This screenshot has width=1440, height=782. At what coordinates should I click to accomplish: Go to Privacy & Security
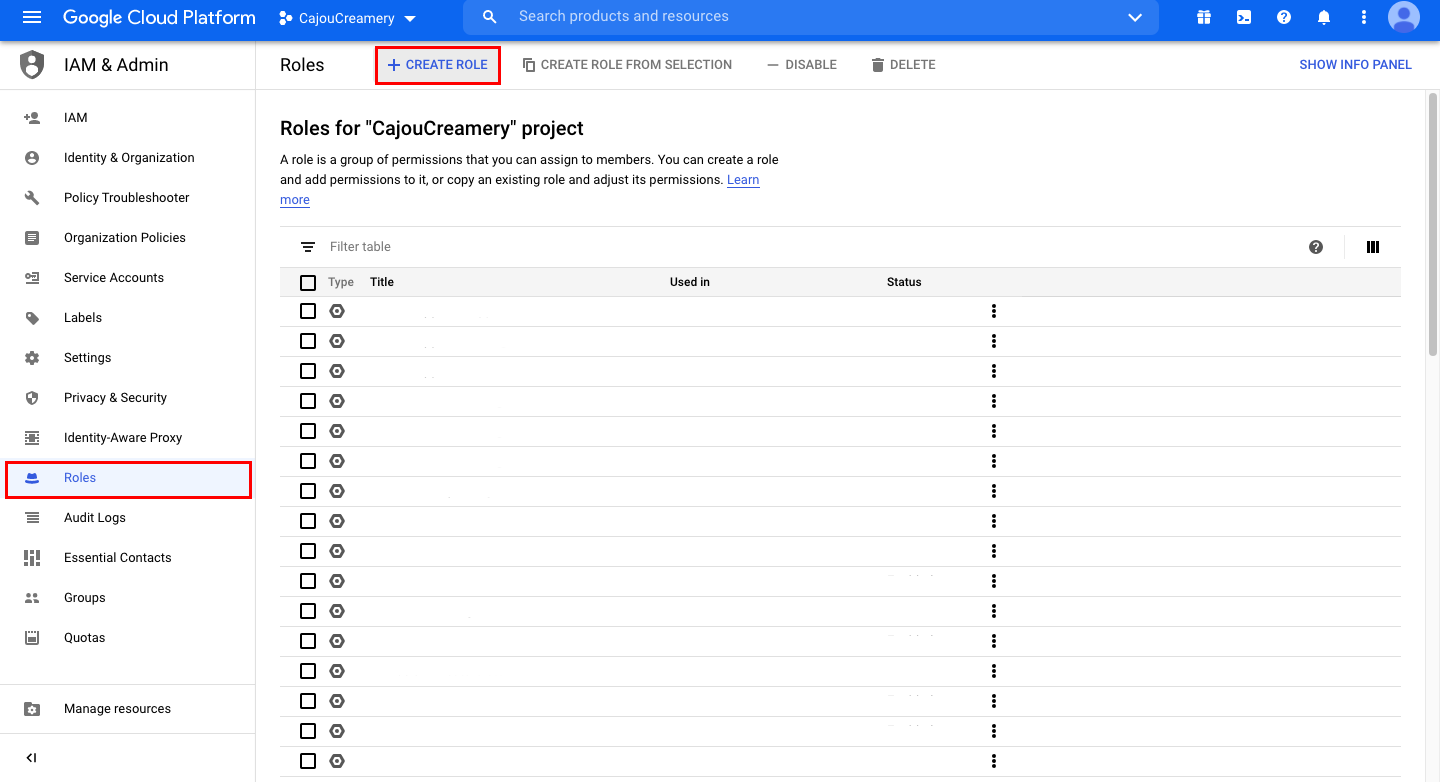click(115, 398)
